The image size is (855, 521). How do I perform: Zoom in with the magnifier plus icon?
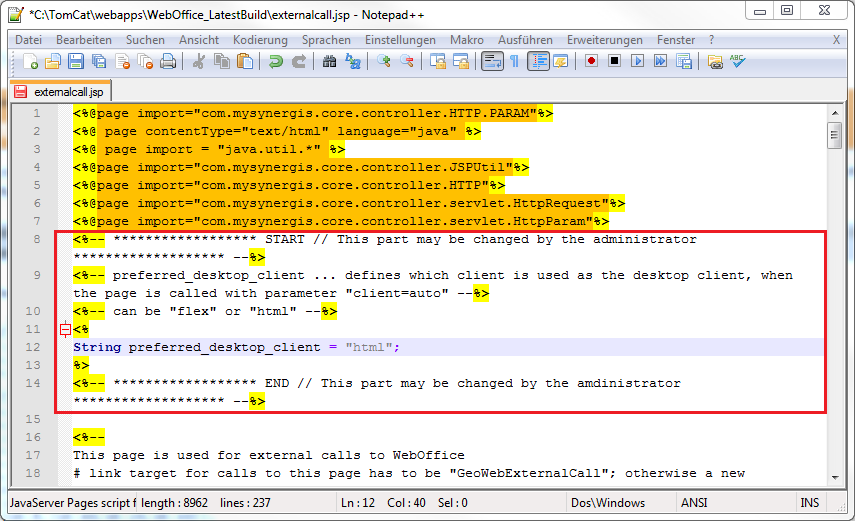pos(383,62)
